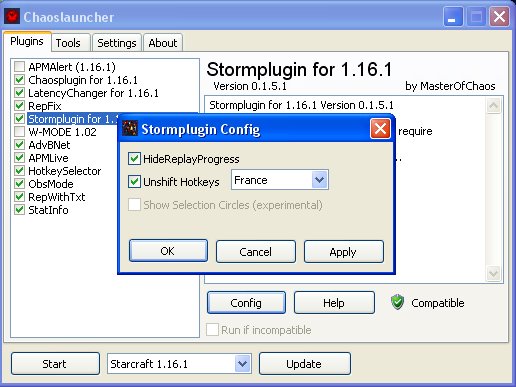
Task: Click Apply in Stormplugin Config
Action: click(x=343, y=251)
